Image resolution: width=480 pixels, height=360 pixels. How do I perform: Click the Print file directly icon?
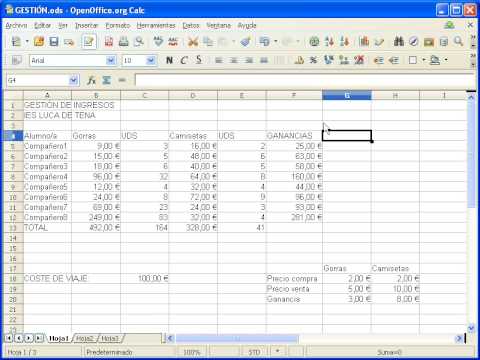pyautogui.click(x=124, y=42)
